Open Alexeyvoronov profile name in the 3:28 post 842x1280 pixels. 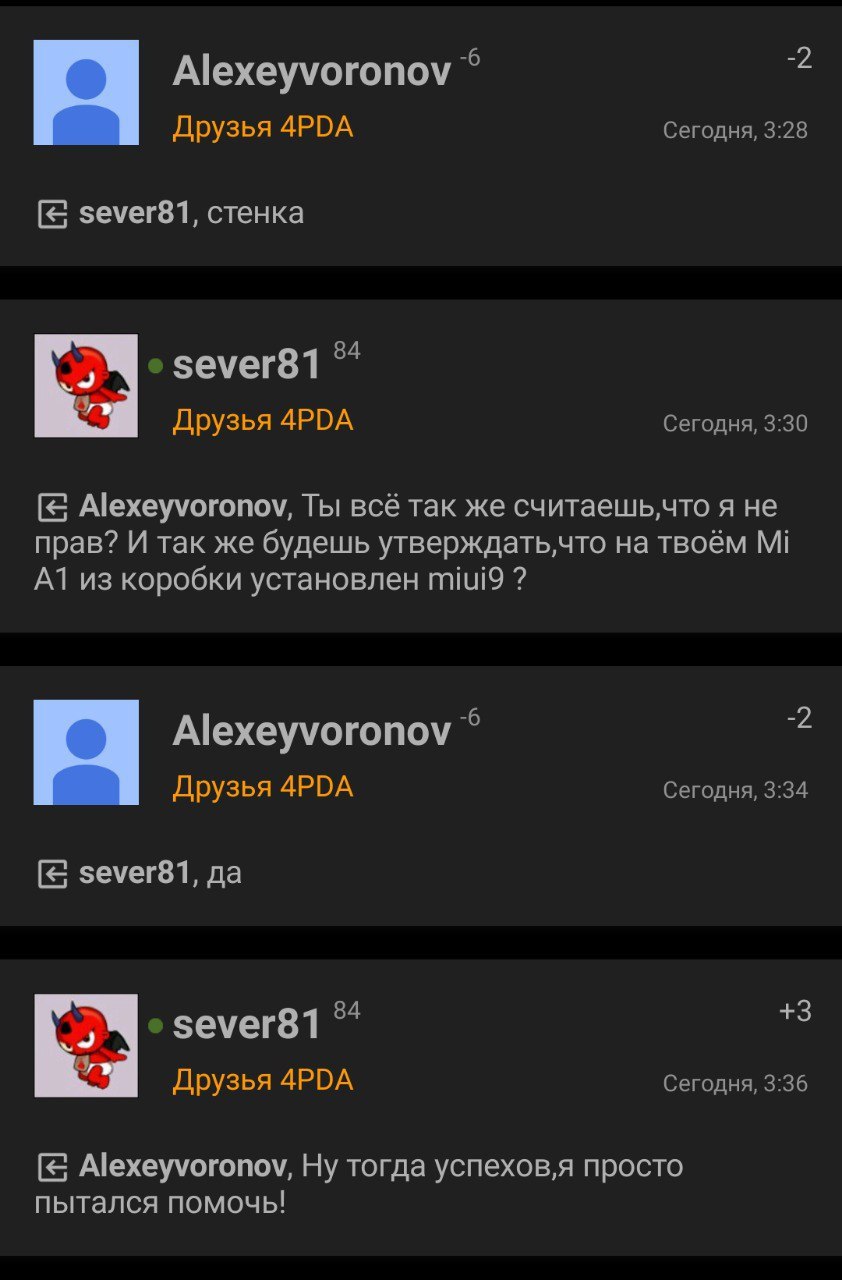click(x=312, y=72)
